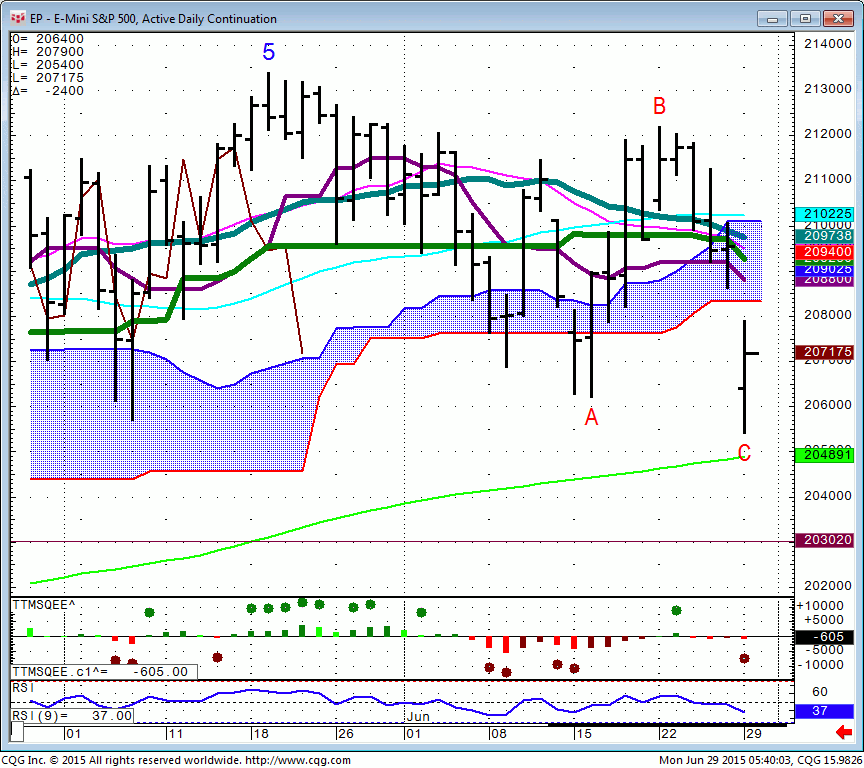Screen dimensions: 864x768
Task: Click the Δ= -2400 change value
Action: [x=48, y=91]
